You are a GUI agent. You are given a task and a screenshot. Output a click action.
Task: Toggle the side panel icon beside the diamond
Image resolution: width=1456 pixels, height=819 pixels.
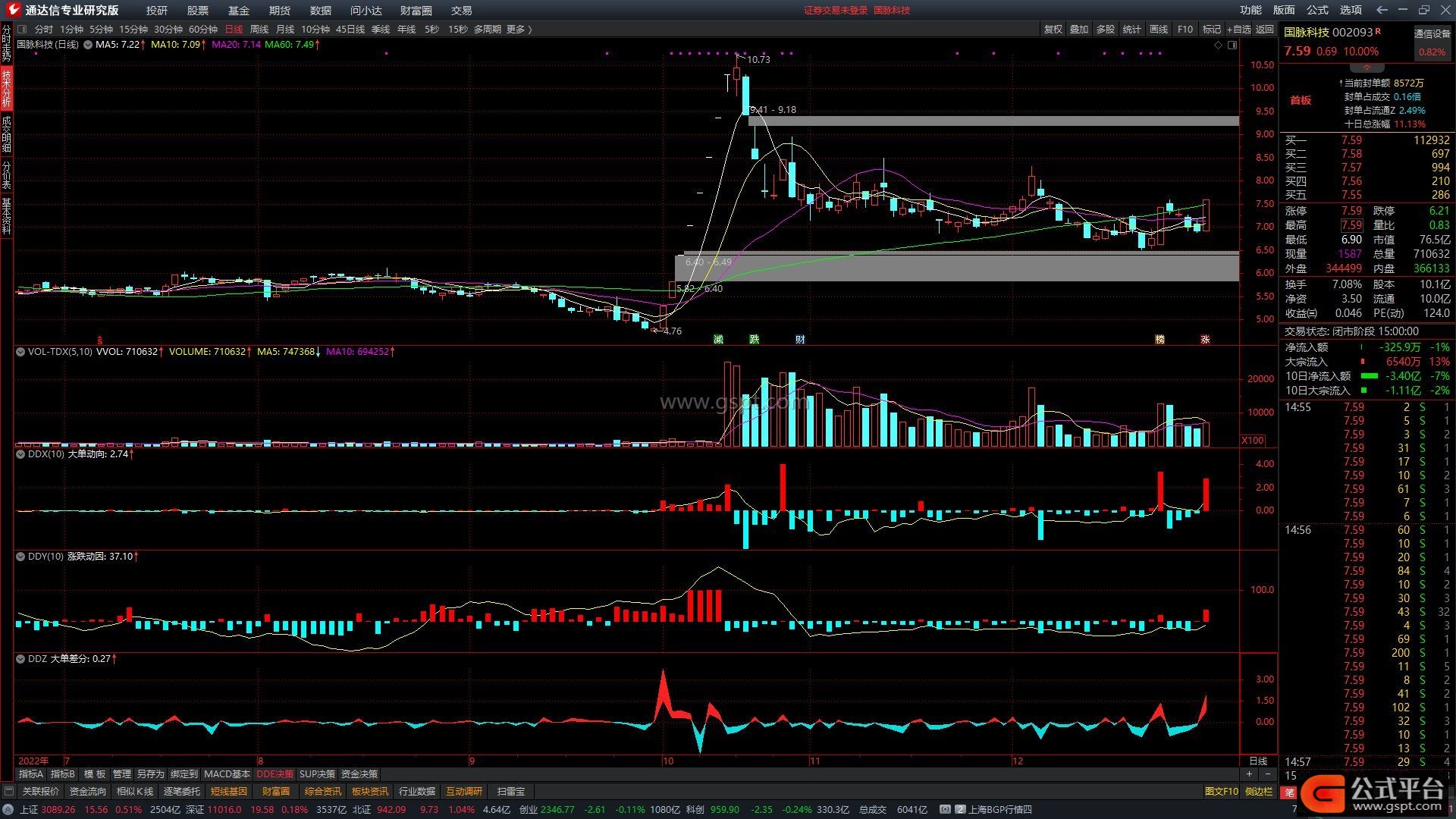pos(1232,45)
